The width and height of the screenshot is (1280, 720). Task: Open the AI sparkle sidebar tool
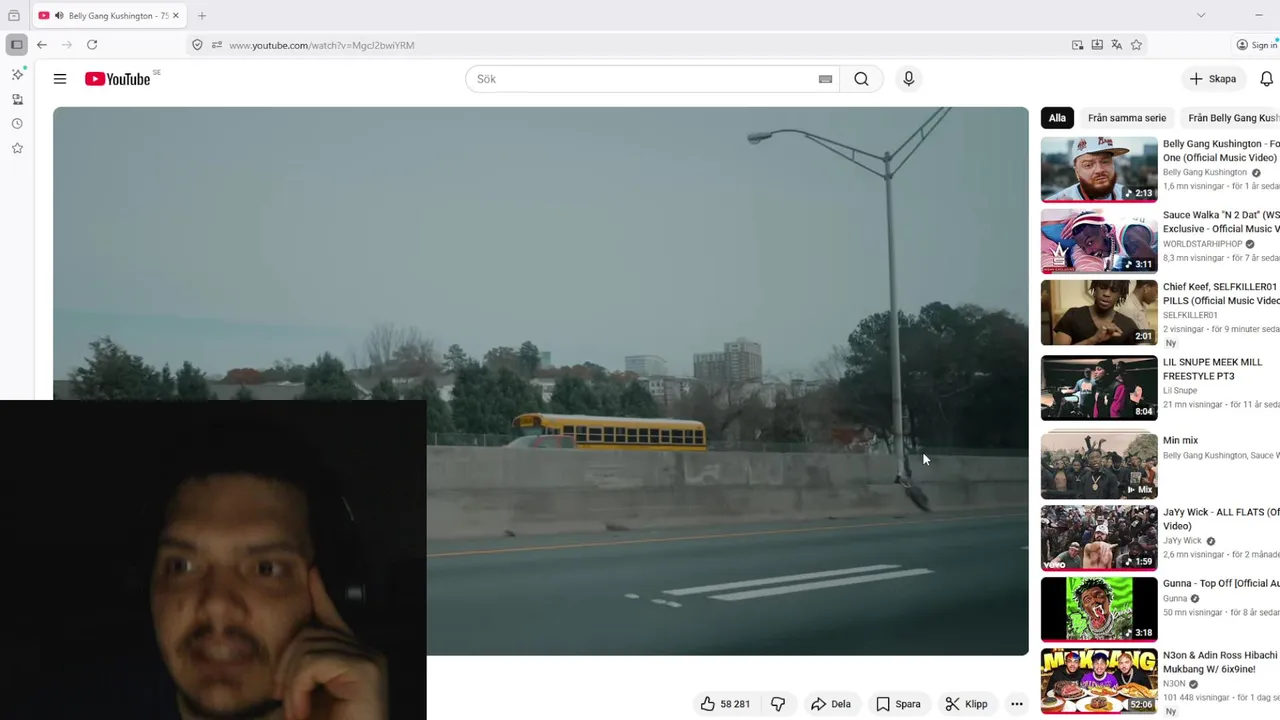[17, 75]
